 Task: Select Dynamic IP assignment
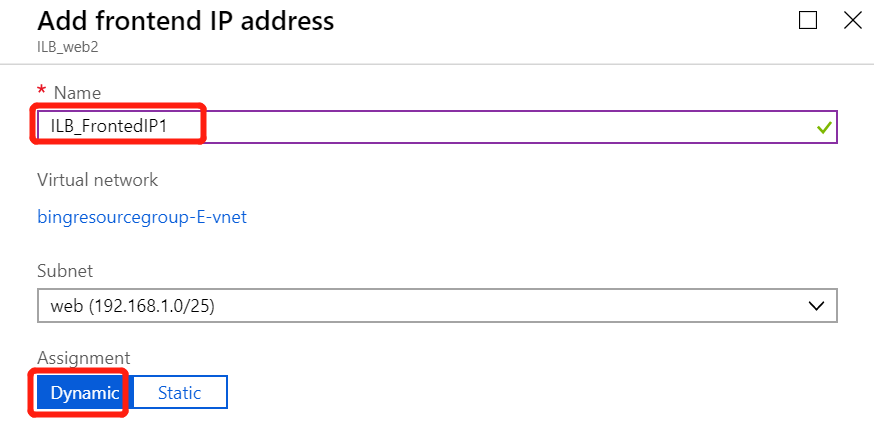[85, 393]
